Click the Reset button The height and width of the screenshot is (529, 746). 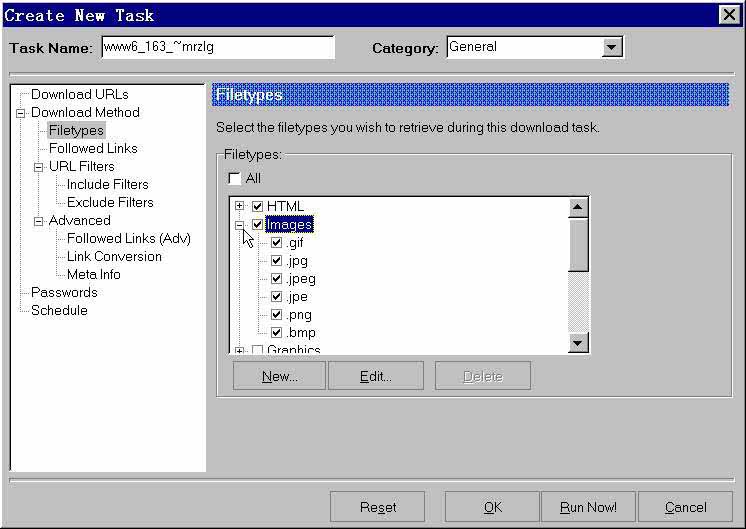click(x=377, y=507)
